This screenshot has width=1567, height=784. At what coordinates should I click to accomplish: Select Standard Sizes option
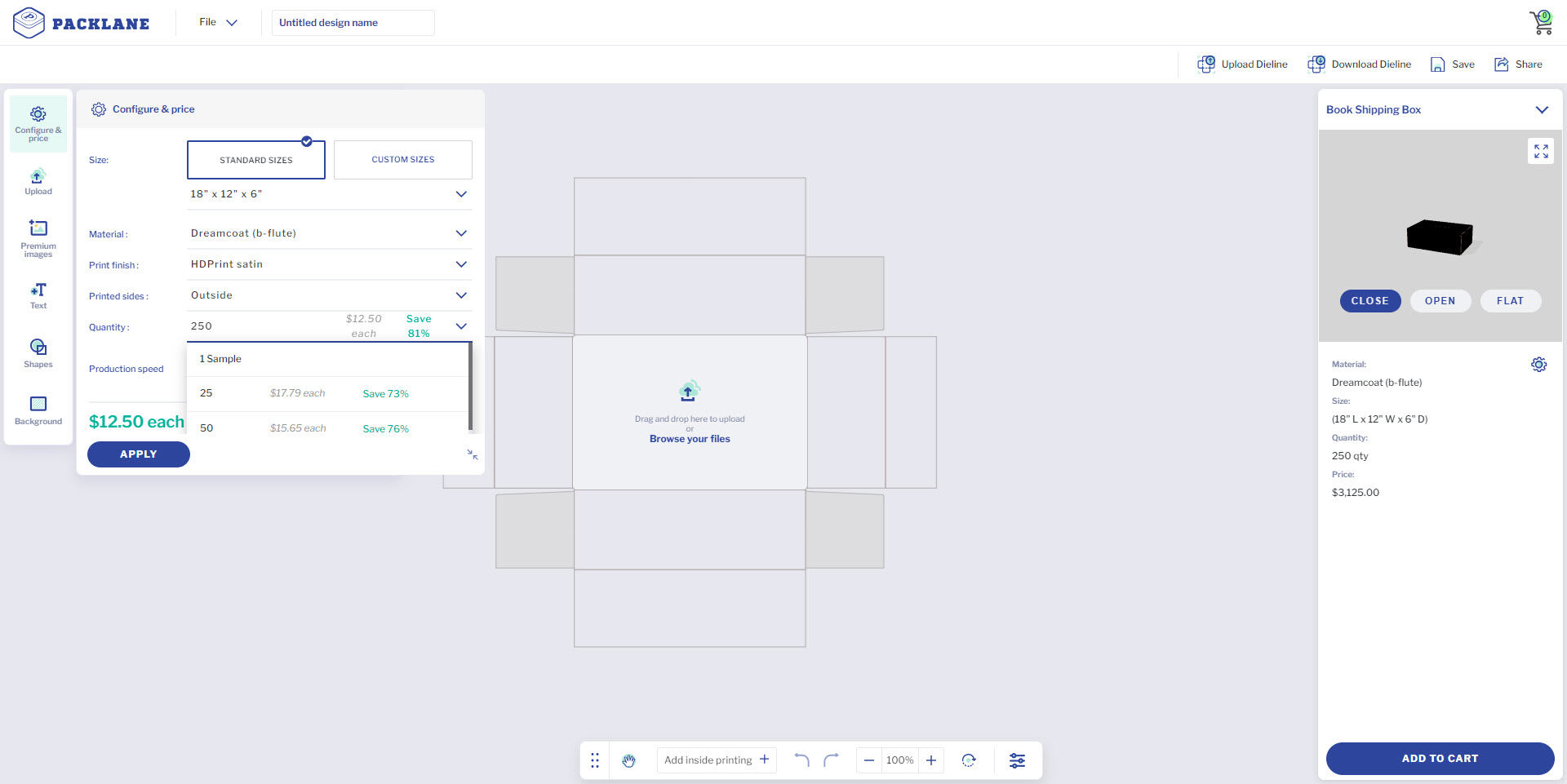tap(255, 160)
